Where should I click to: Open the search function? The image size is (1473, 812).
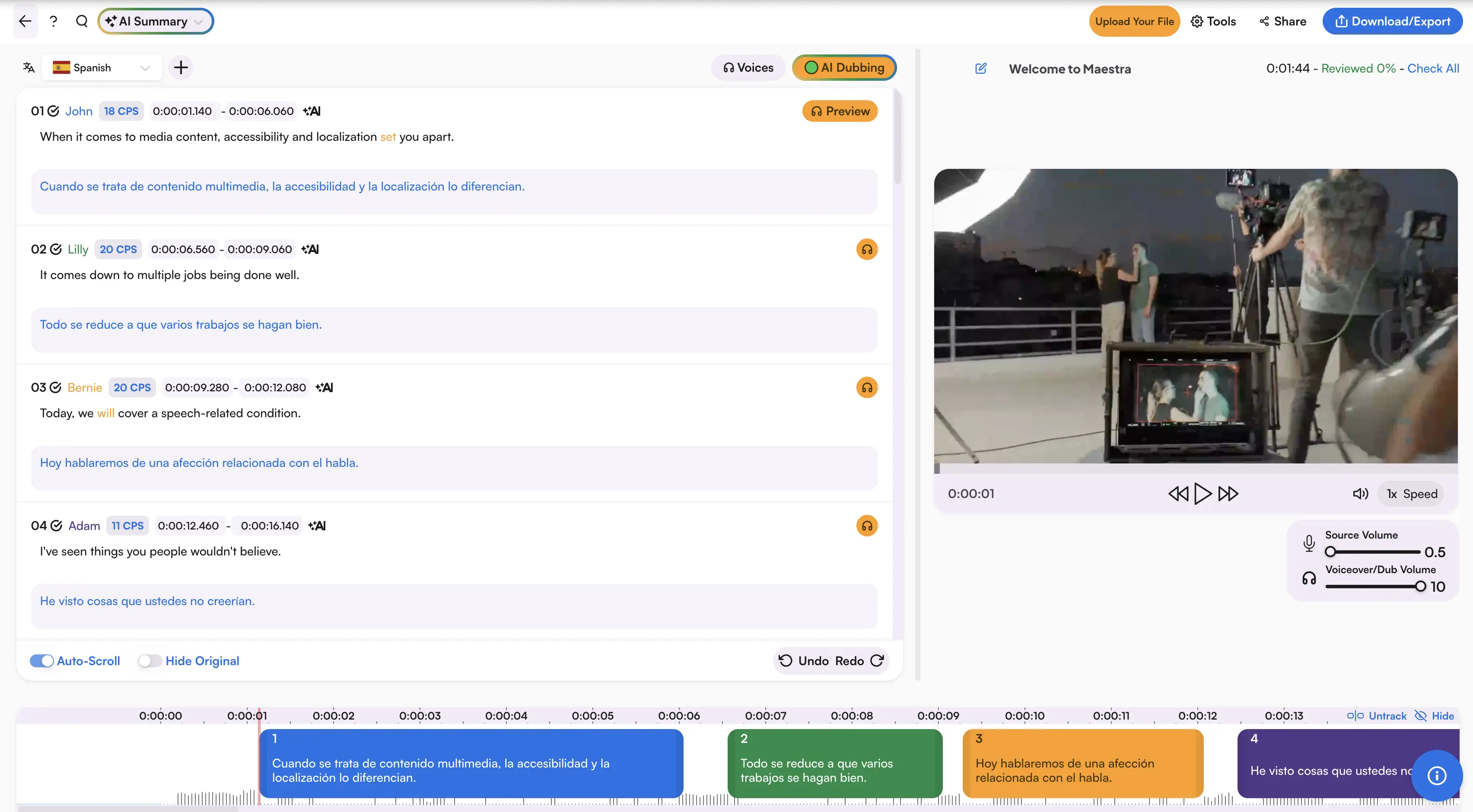click(x=82, y=21)
